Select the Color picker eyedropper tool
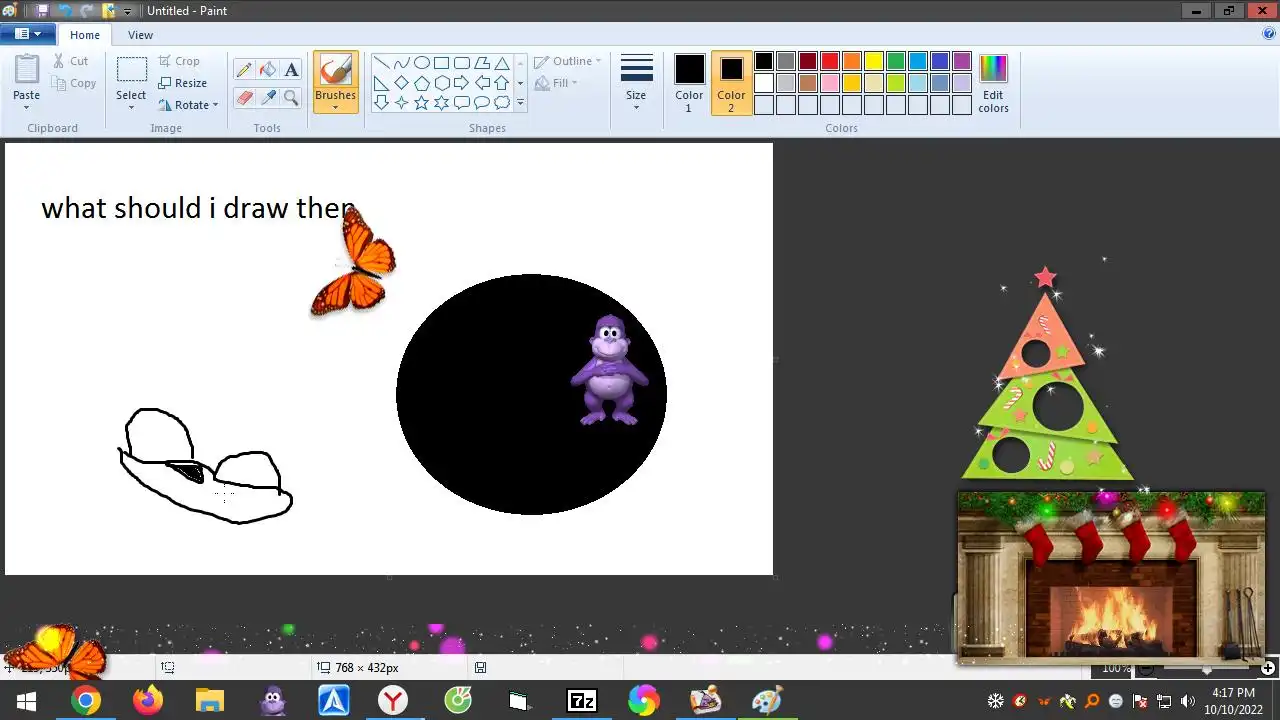This screenshot has width=1280, height=720. click(267, 97)
